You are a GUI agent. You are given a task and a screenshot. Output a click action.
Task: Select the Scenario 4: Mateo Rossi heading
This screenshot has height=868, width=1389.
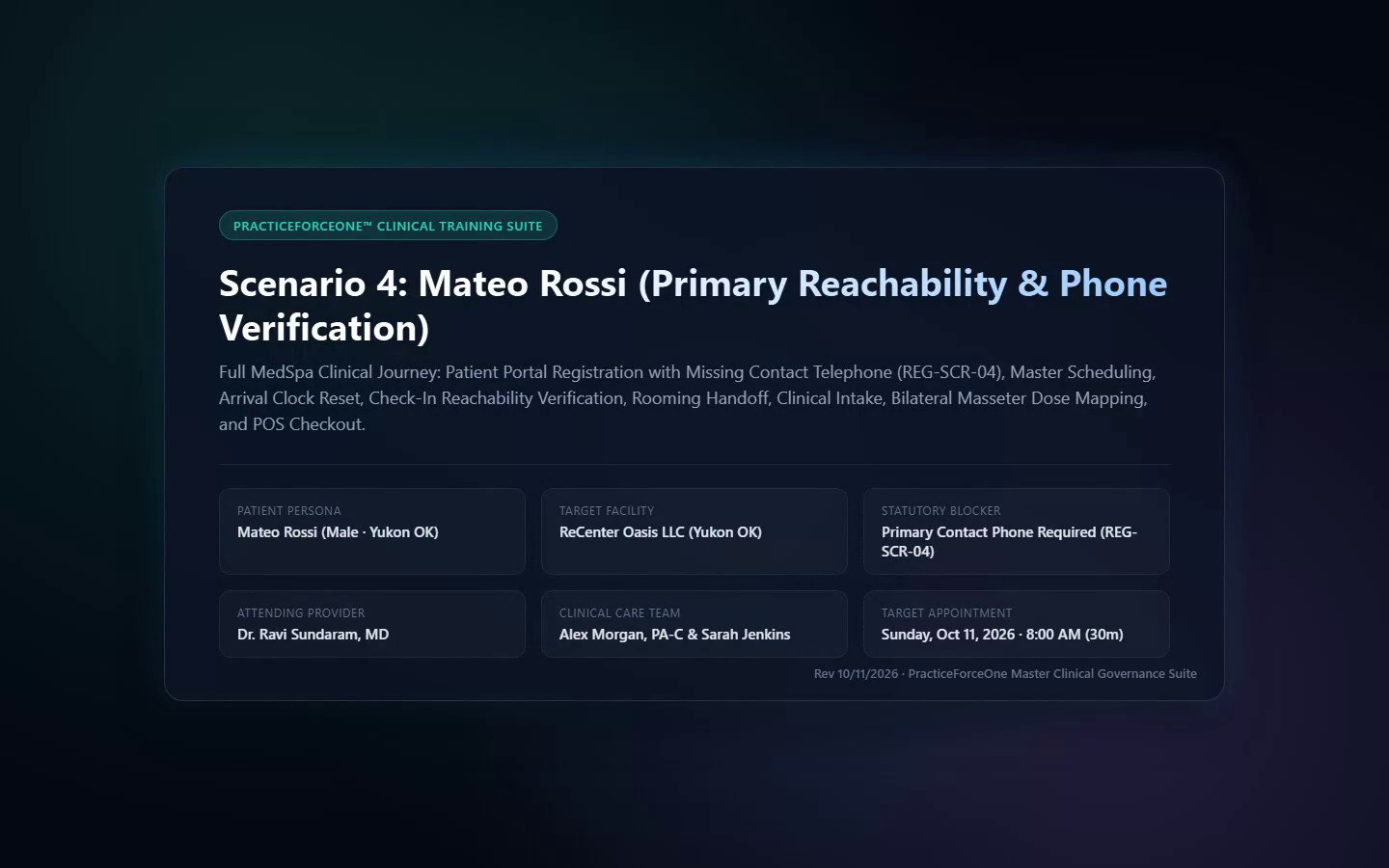(x=693, y=305)
